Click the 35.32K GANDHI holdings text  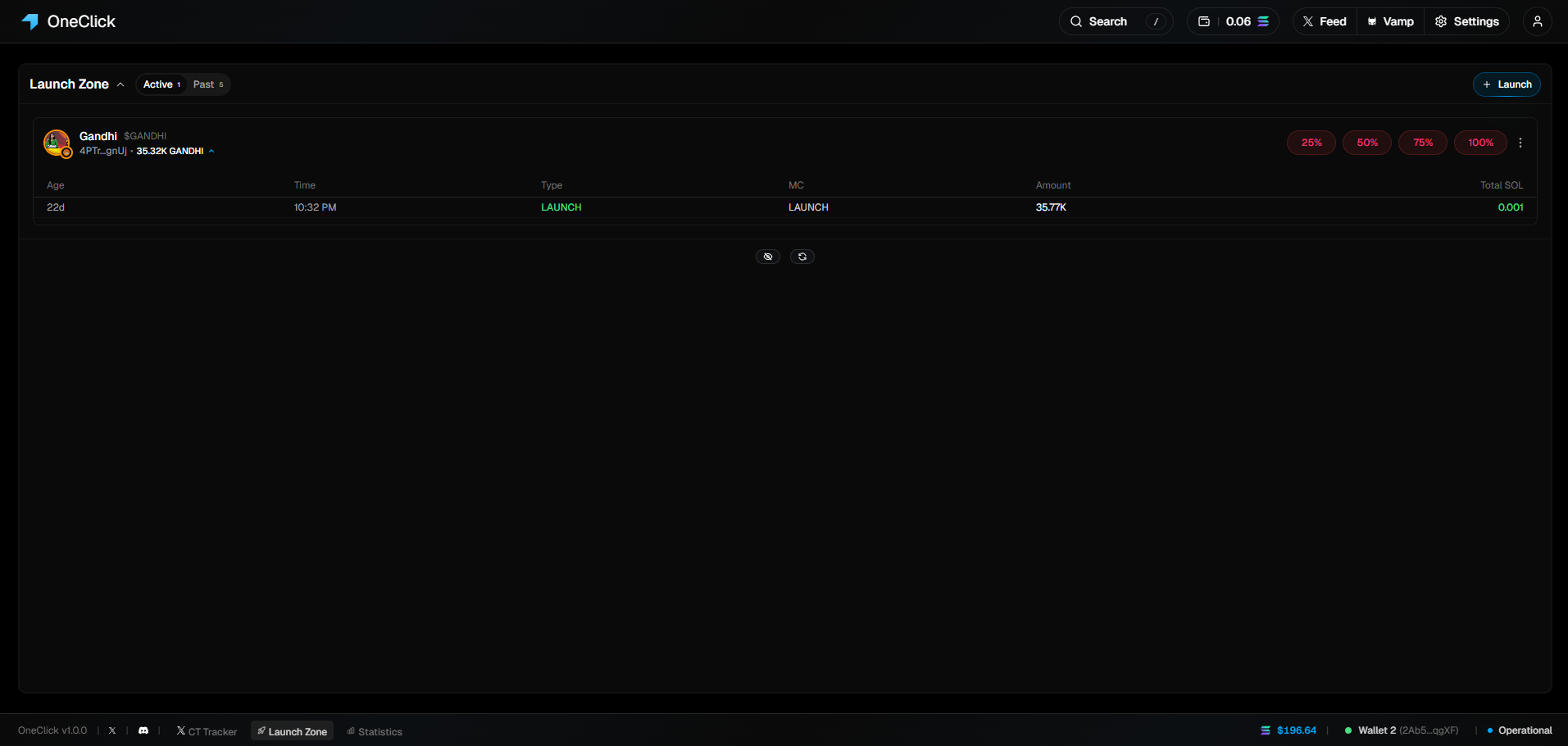[x=170, y=152]
